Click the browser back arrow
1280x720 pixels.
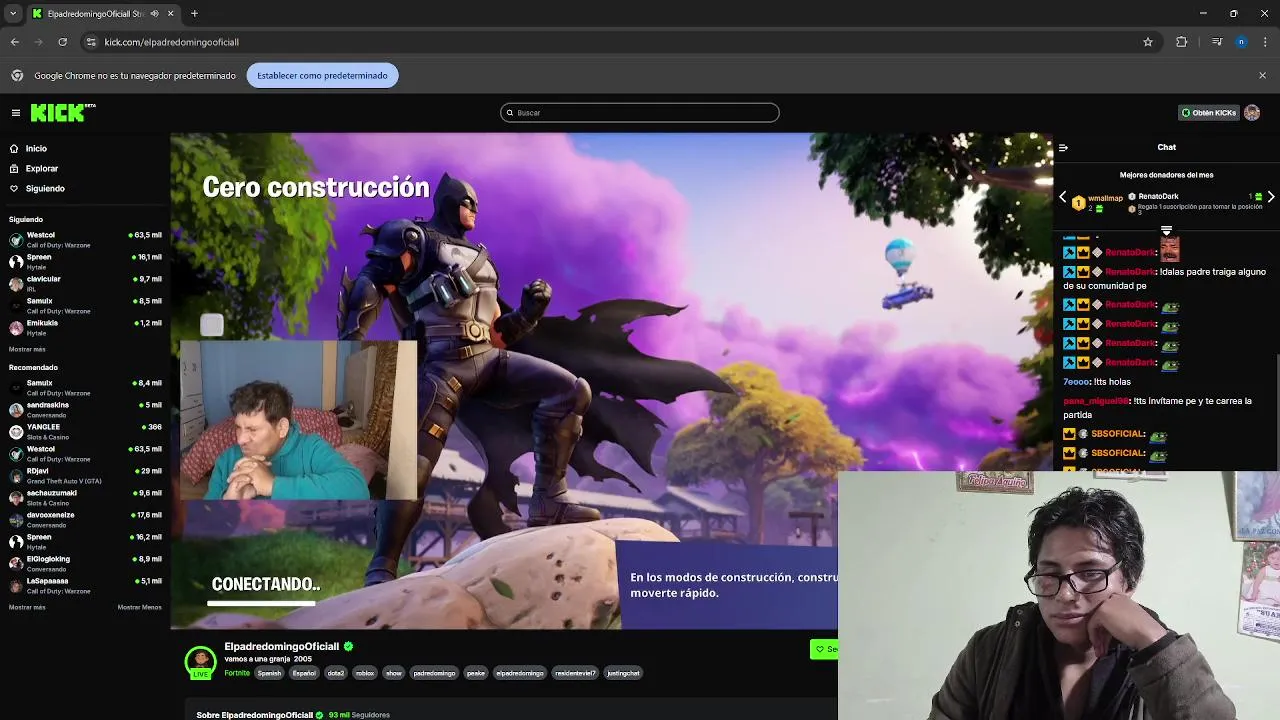(x=15, y=42)
